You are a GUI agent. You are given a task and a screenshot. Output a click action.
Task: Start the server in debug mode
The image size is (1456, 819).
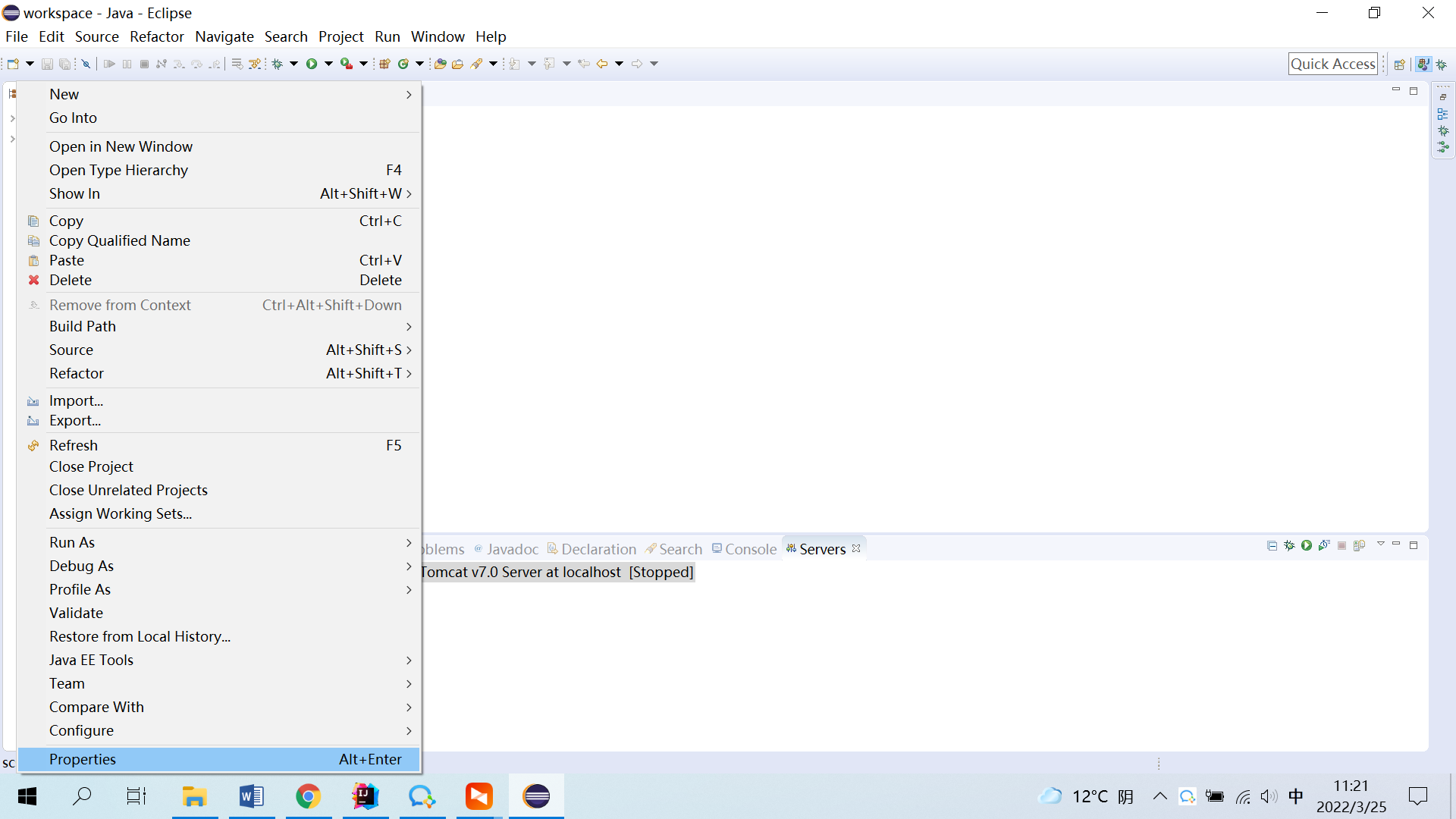1289,546
